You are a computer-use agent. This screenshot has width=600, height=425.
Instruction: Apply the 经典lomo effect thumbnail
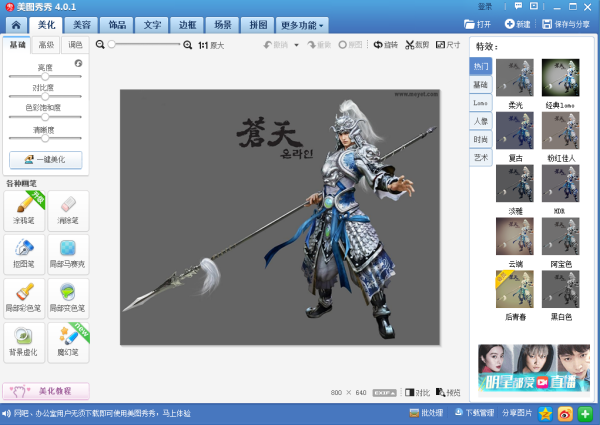coord(561,78)
